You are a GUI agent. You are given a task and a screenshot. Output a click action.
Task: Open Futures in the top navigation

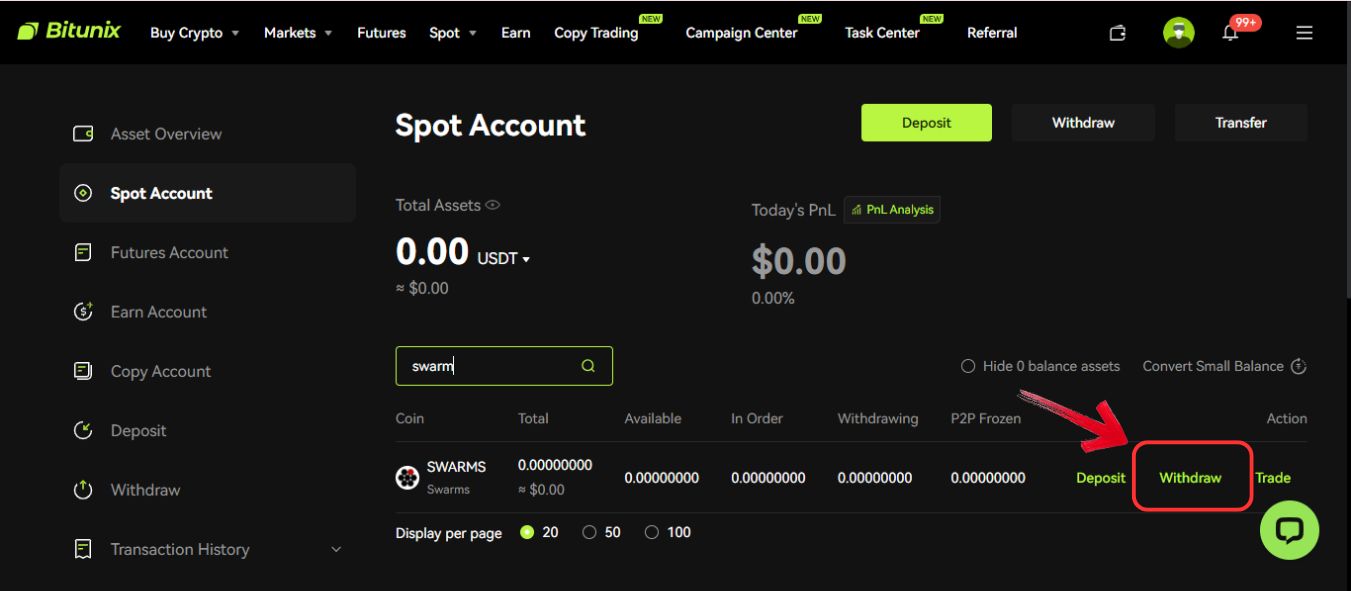click(381, 33)
